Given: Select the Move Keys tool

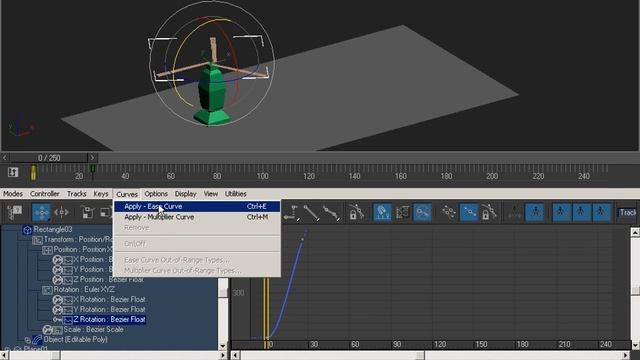Looking at the screenshot, I should click(41, 212).
